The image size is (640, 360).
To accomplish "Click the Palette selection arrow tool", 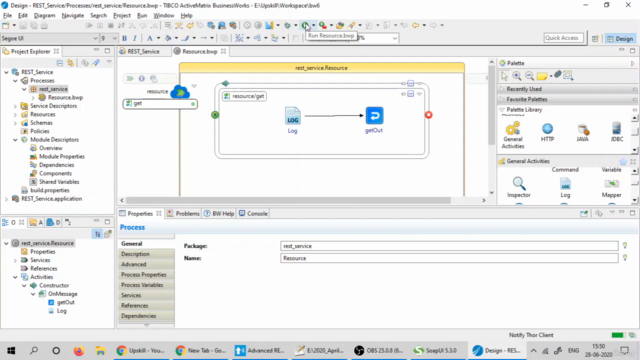I will (x=504, y=76).
